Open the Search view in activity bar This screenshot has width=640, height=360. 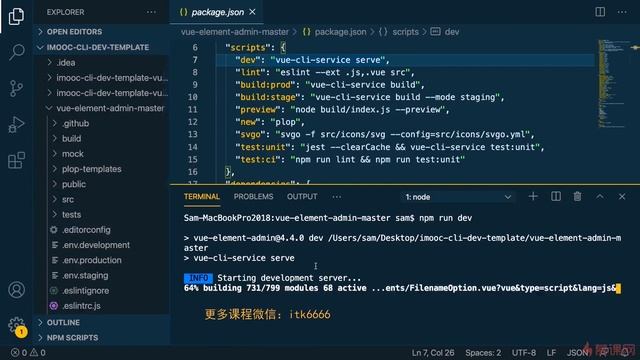[16, 52]
